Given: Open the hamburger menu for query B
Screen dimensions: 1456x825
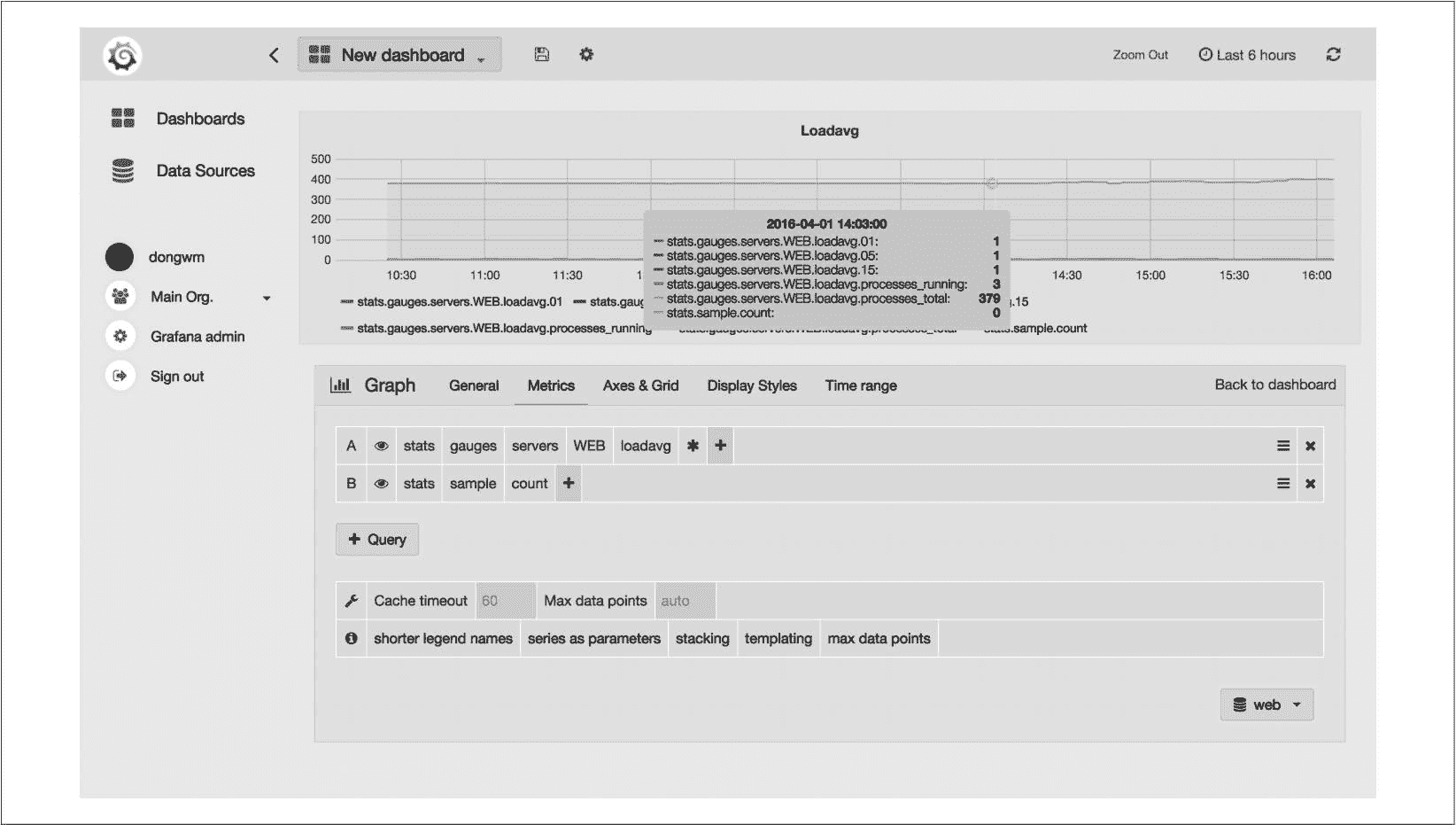Looking at the screenshot, I should (x=1282, y=484).
